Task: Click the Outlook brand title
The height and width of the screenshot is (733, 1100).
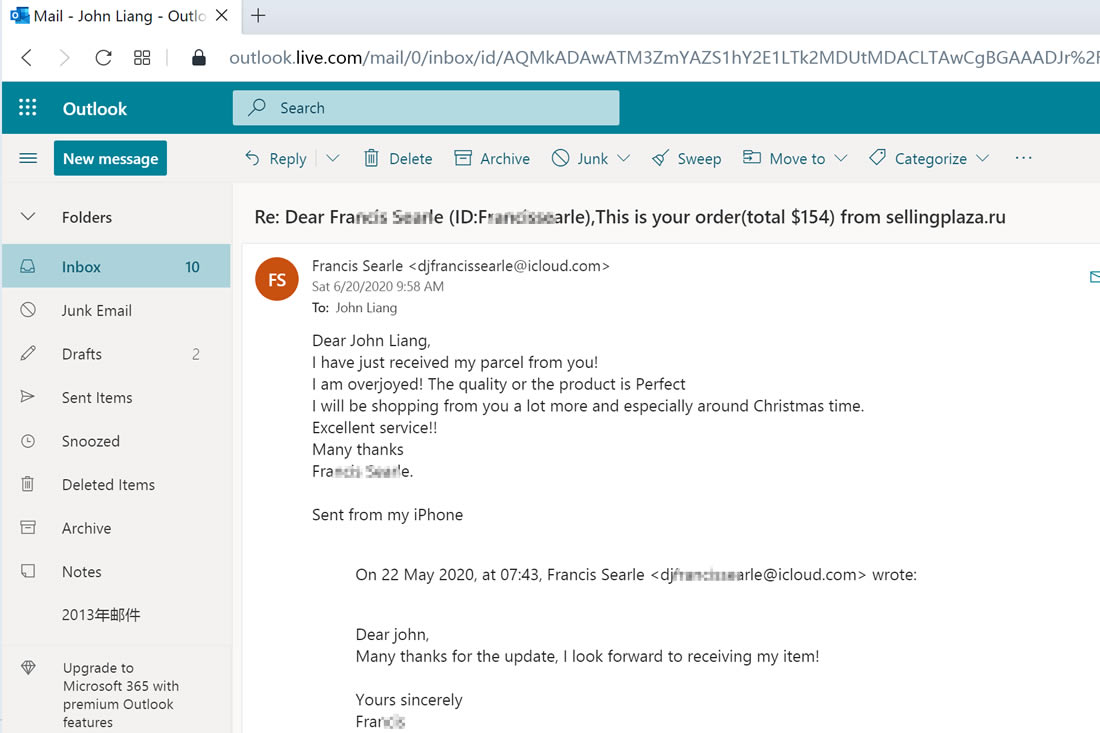Action: click(x=95, y=109)
